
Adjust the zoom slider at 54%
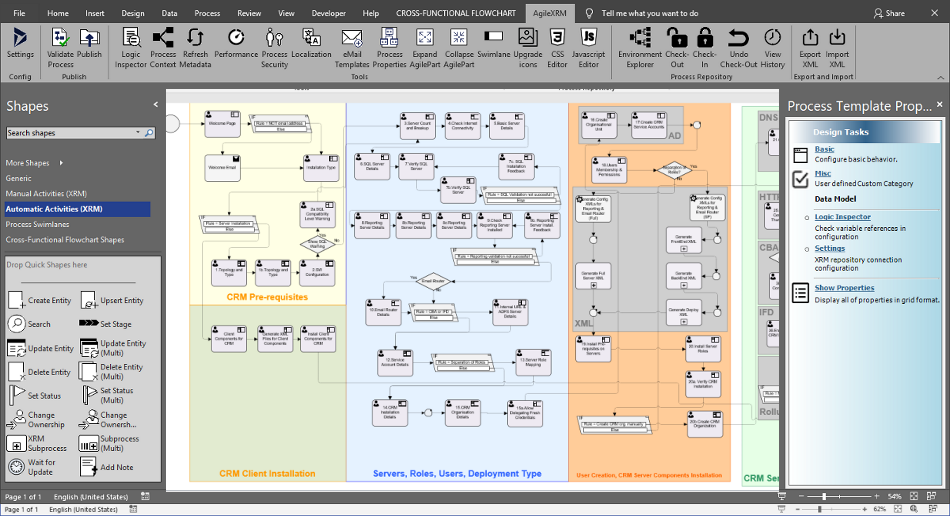[x=824, y=497]
